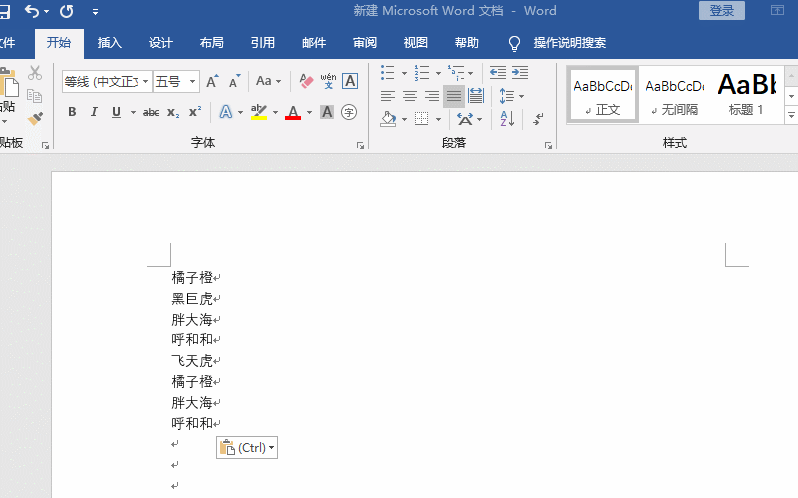This screenshot has height=498, width=798.
Task: Open borders dropdown arrow
Action: click(438, 120)
